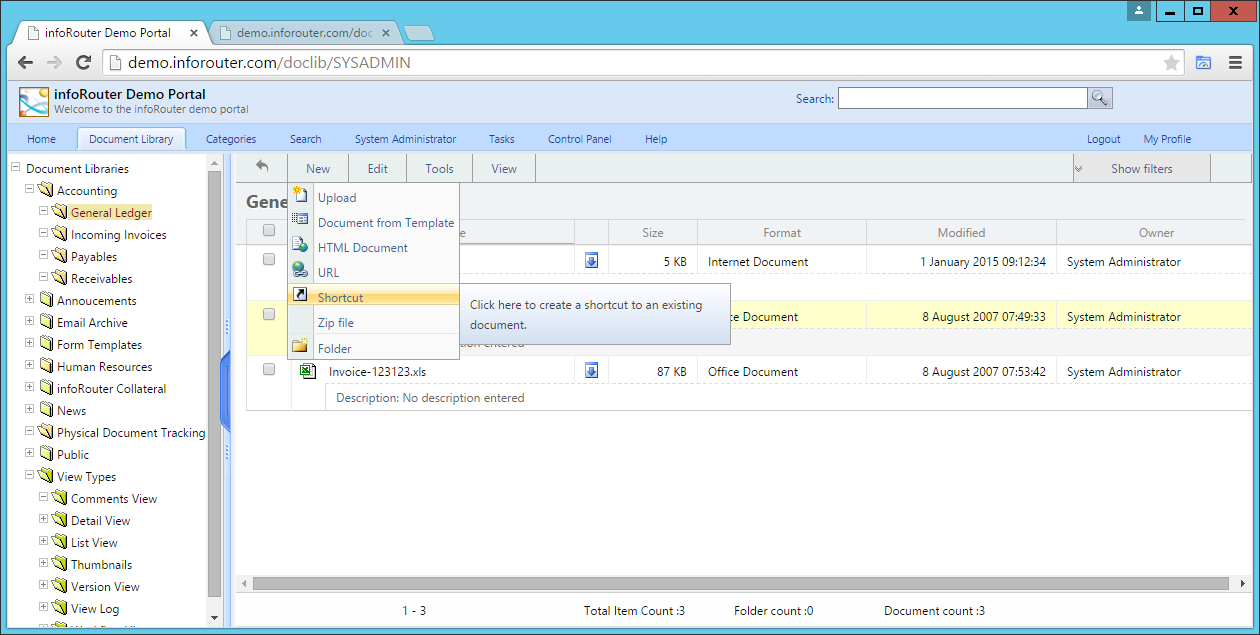Screen dimensions: 1260x635
Task: Expand the Annoucements tree node
Action: click(29, 299)
